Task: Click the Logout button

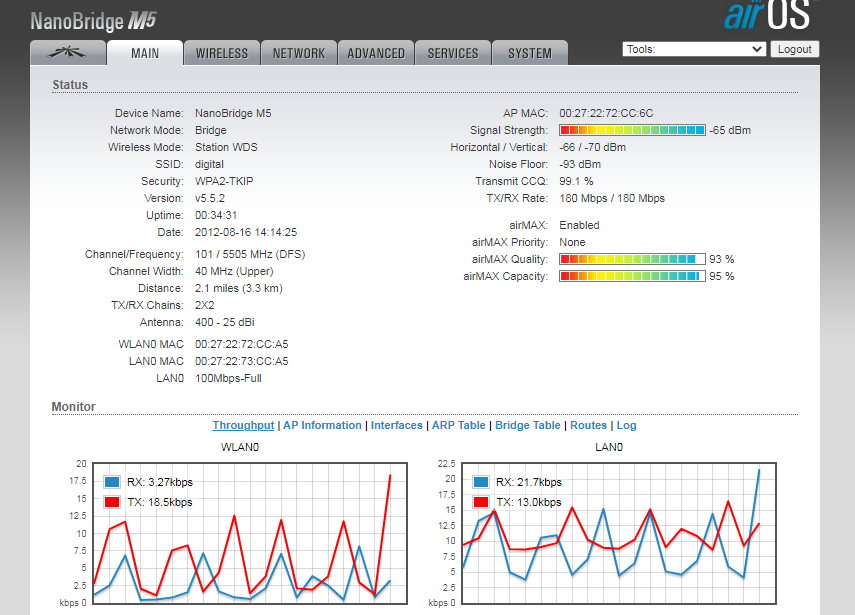Action: point(794,49)
